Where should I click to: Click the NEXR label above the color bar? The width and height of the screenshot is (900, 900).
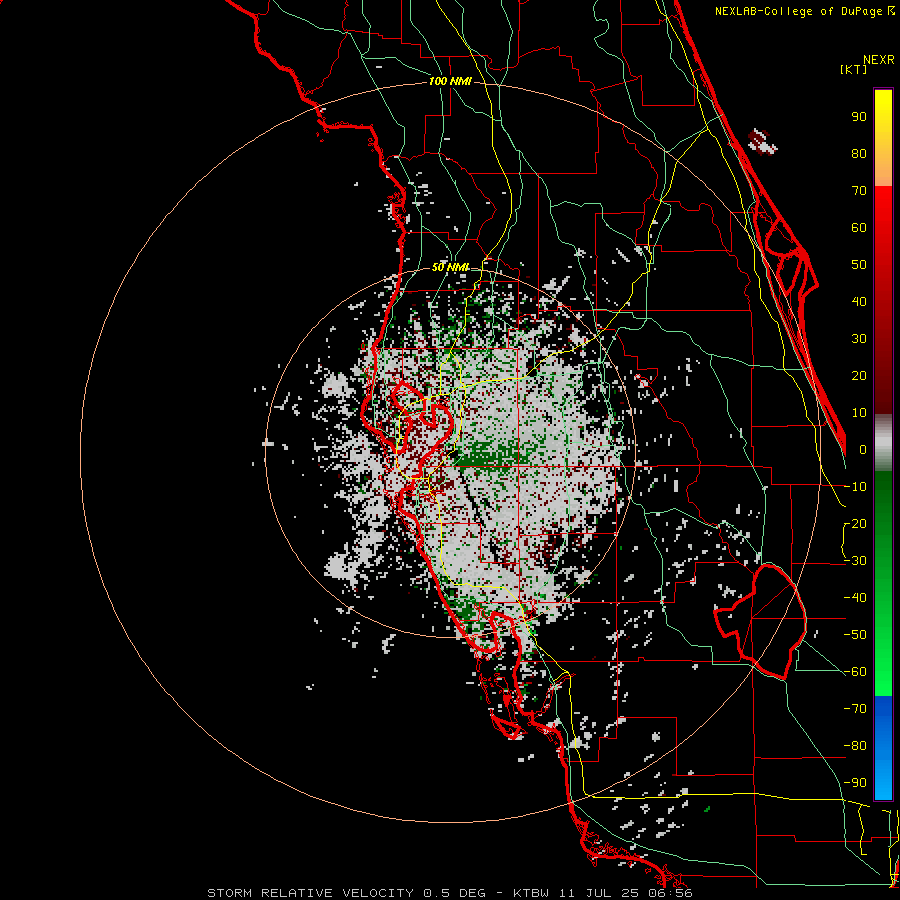pyautogui.click(x=879, y=60)
